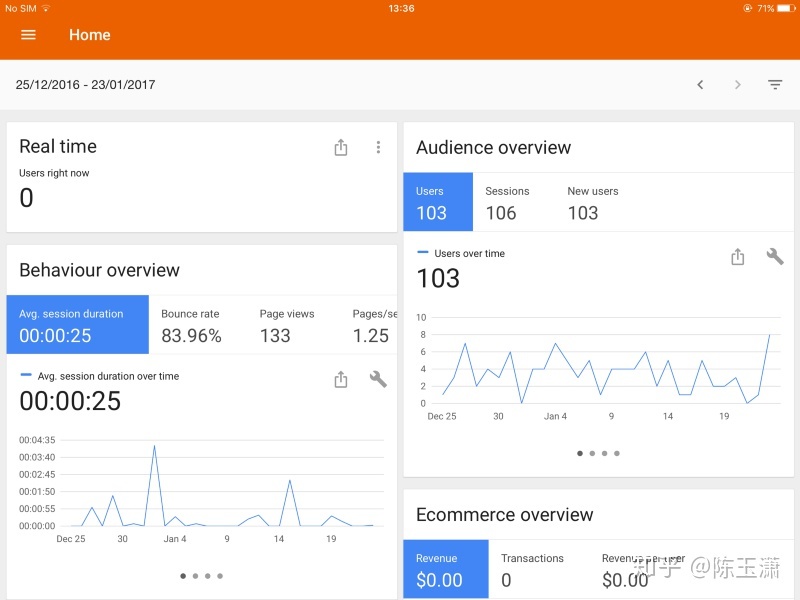Share the Real time card
This screenshot has width=800, height=600.
341,147
